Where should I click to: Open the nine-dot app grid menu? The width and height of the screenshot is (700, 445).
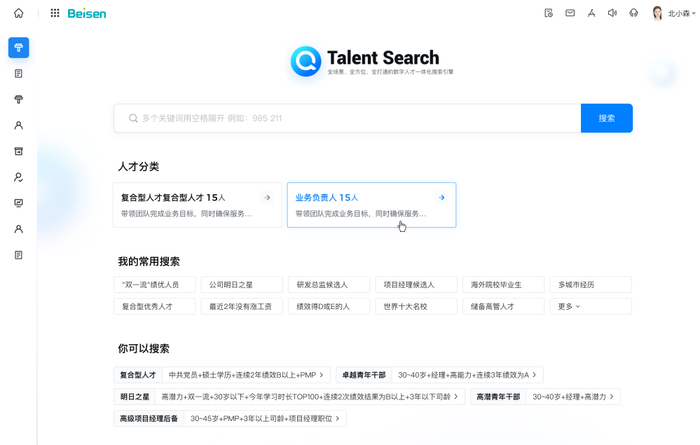click(55, 13)
